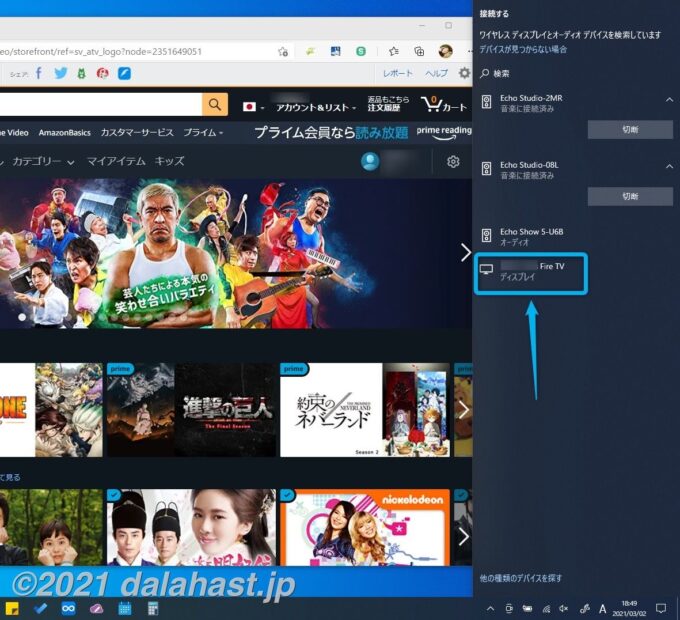
Task: Open language flag dropdown
Action: pyautogui.click(x=253, y=107)
